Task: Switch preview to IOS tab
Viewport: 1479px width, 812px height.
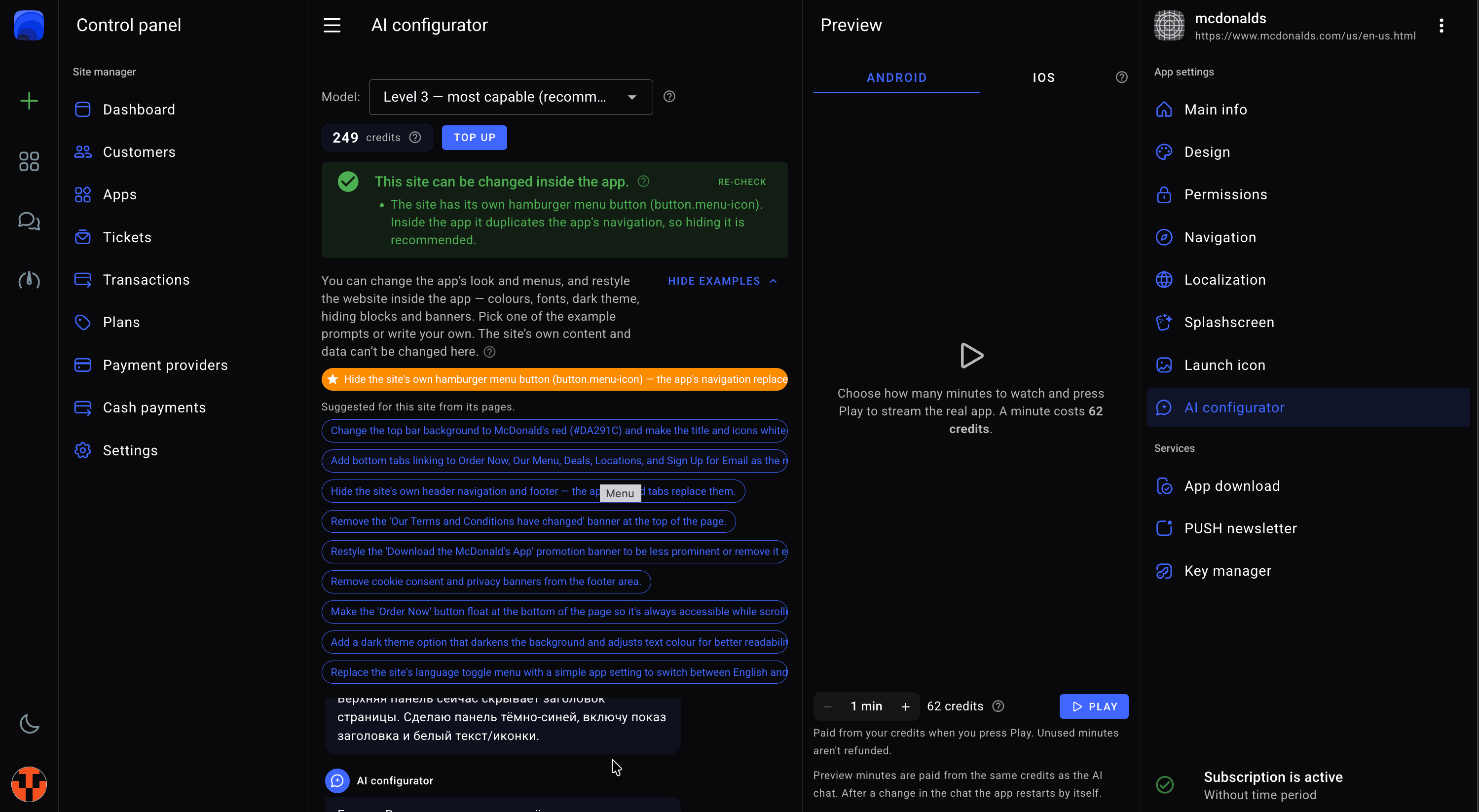Action: 1043,77
